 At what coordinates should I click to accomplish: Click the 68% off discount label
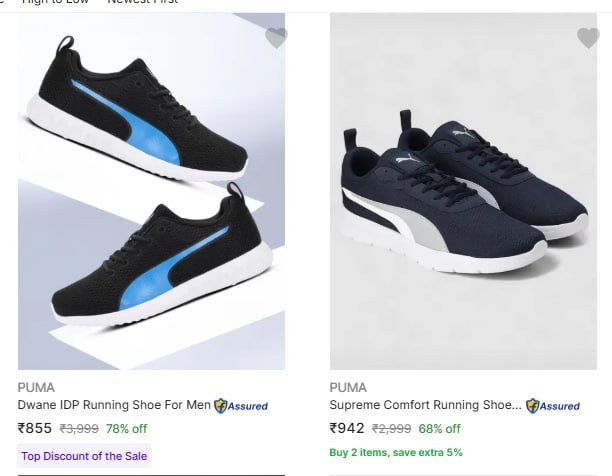tap(439, 429)
